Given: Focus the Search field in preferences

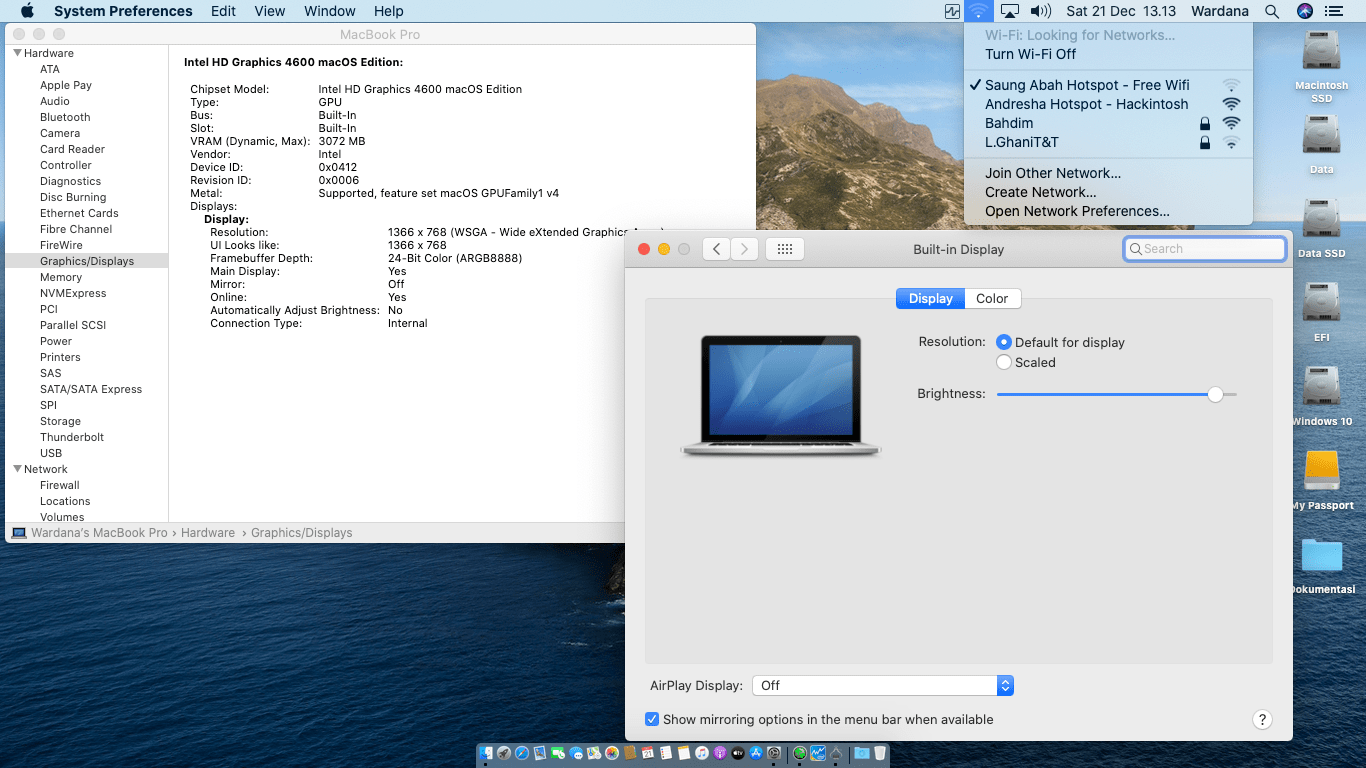Looking at the screenshot, I should click(x=1205, y=249).
